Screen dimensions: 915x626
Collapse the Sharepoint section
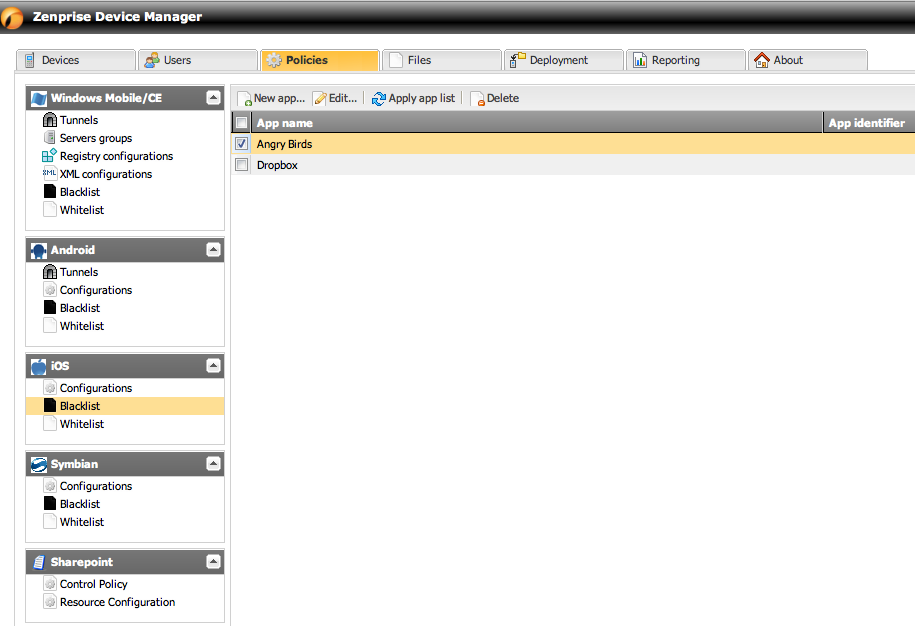213,562
